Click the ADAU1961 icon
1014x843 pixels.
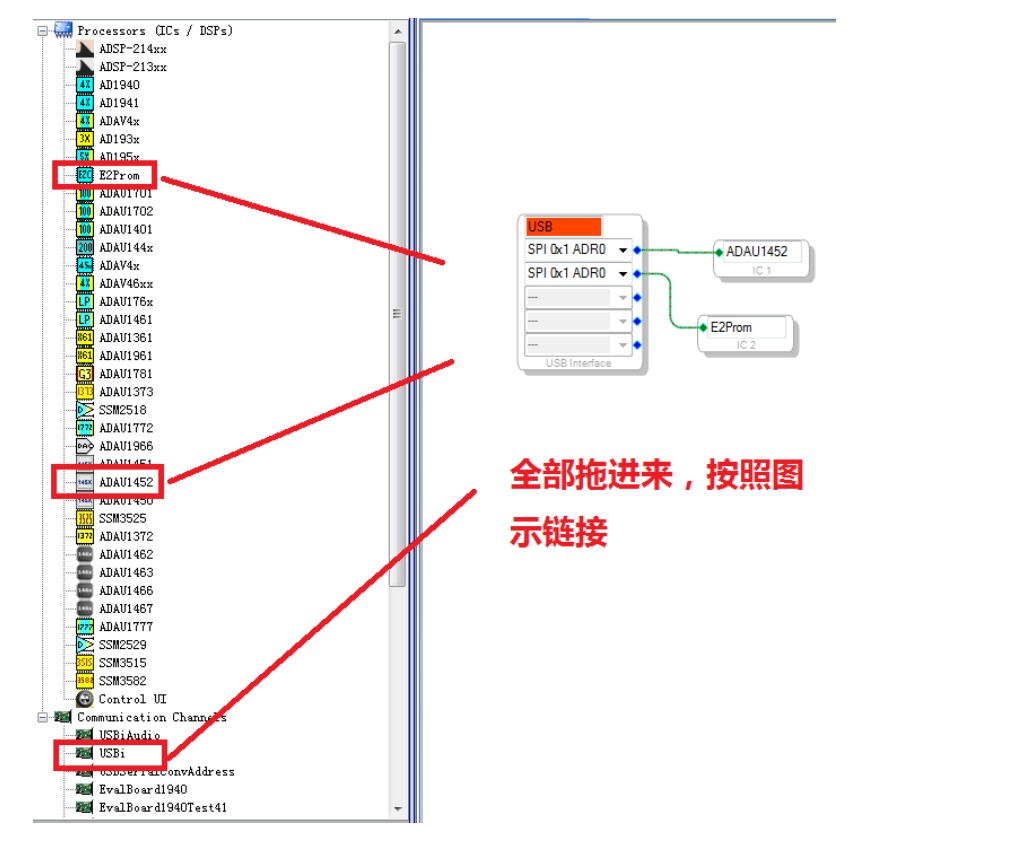pyautogui.click(x=85, y=356)
